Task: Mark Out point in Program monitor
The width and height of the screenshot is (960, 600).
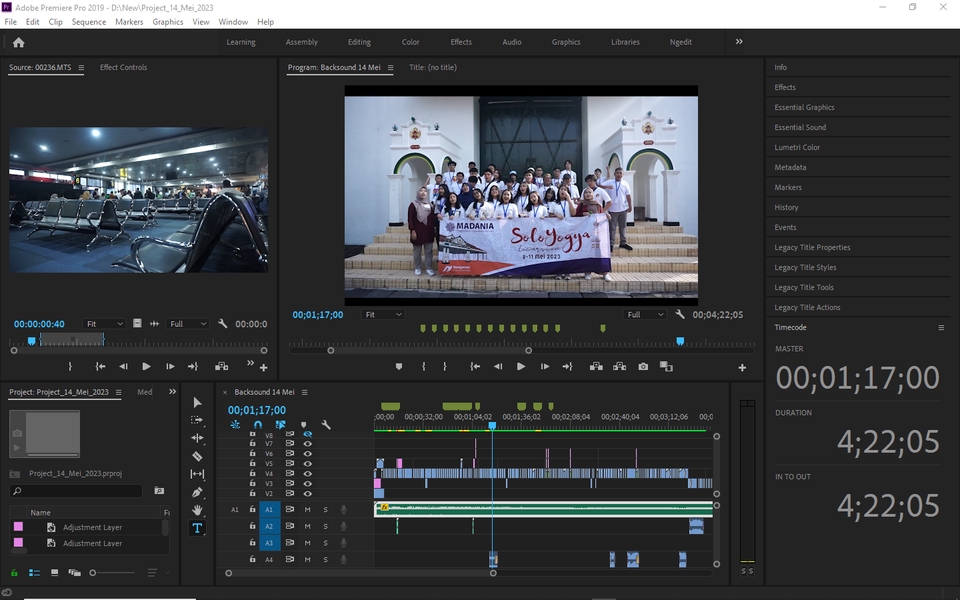Action: 444,367
